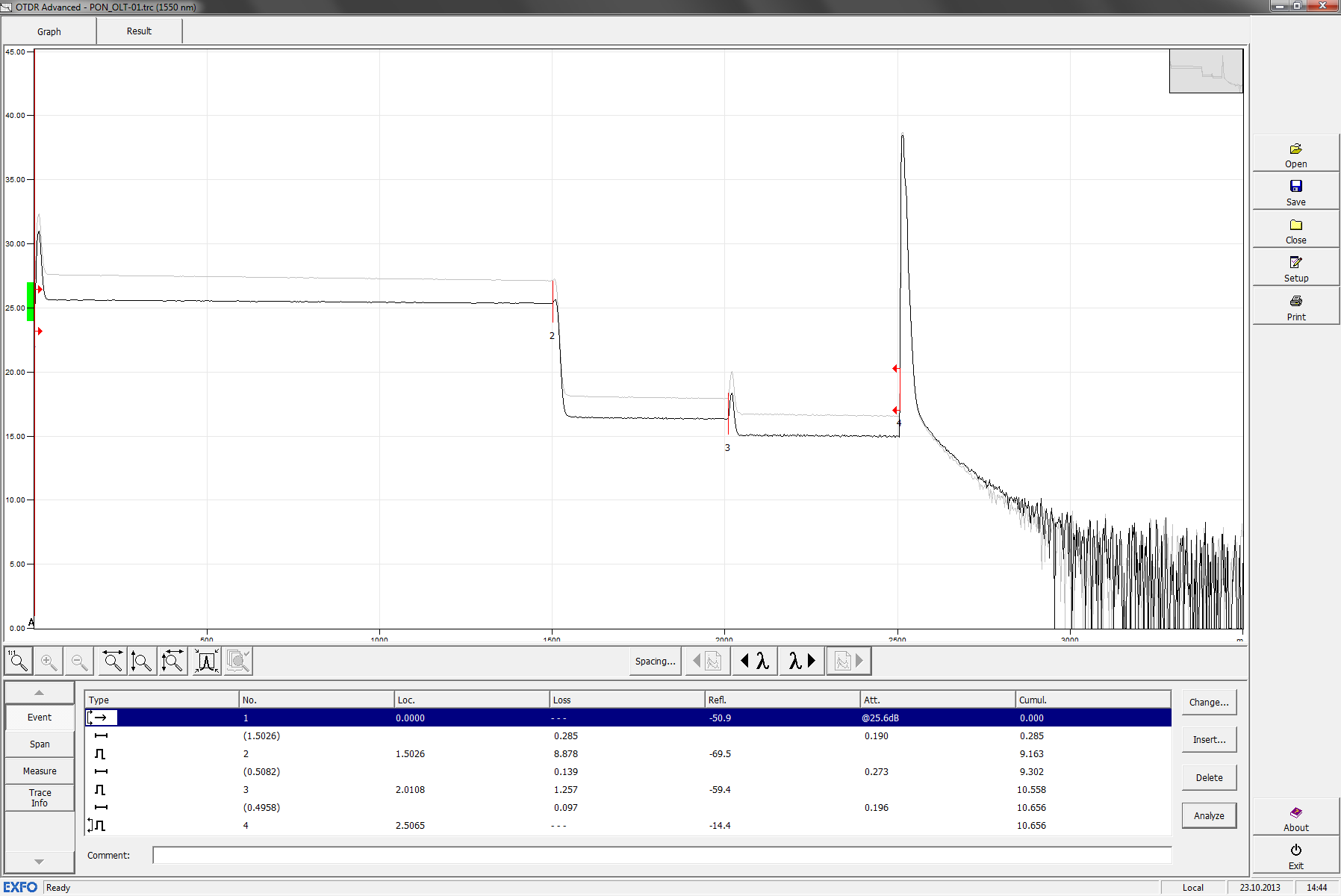Select horizontal and vertical zoom tool
The width and height of the screenshot is (1341, 896).
click(172, 661)
